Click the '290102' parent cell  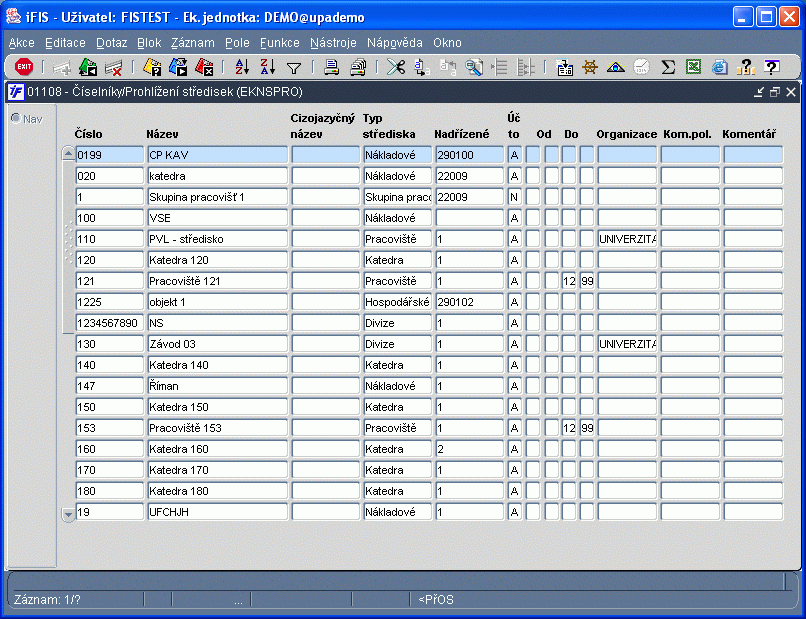point(469,302)
